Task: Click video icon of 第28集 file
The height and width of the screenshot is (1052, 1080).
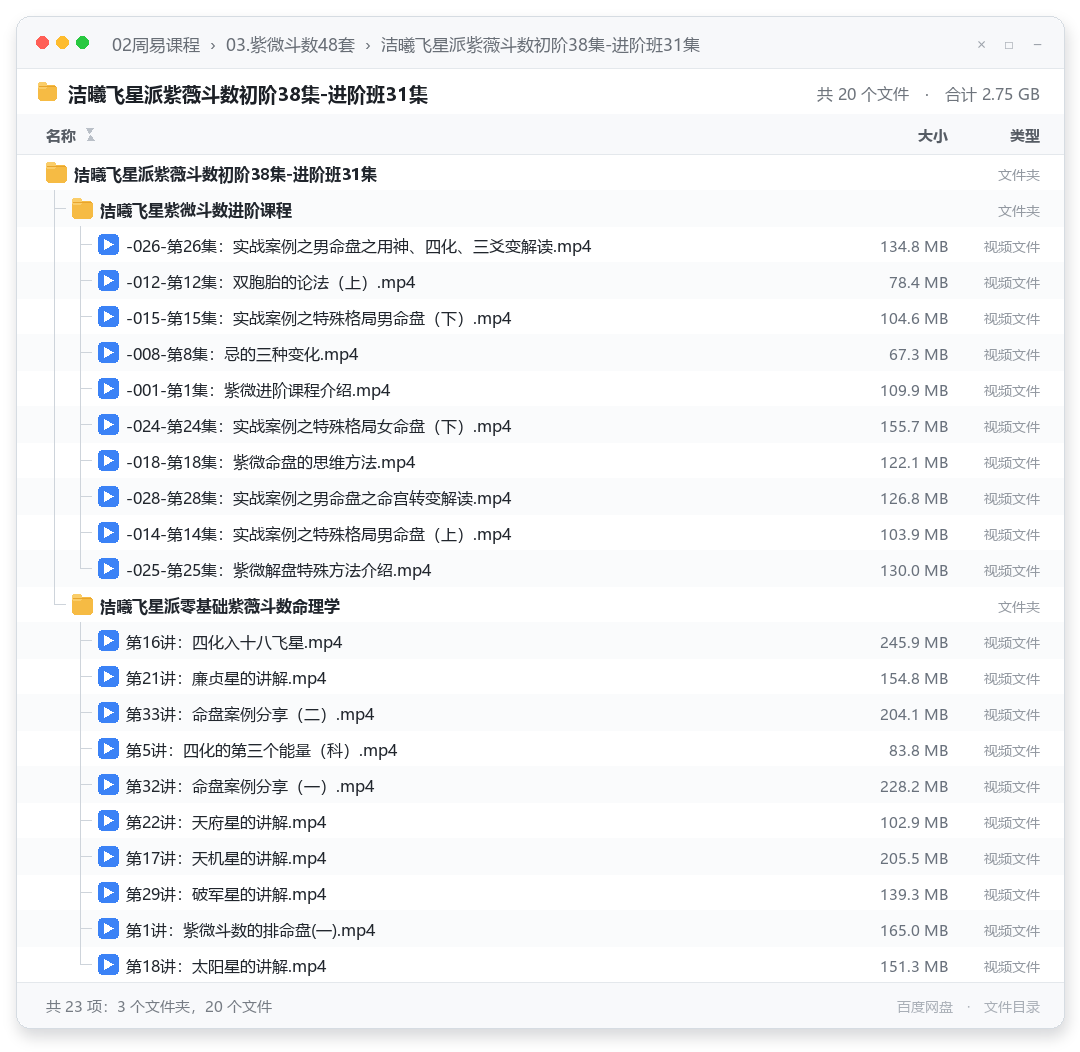Action: tap(108, 497)
